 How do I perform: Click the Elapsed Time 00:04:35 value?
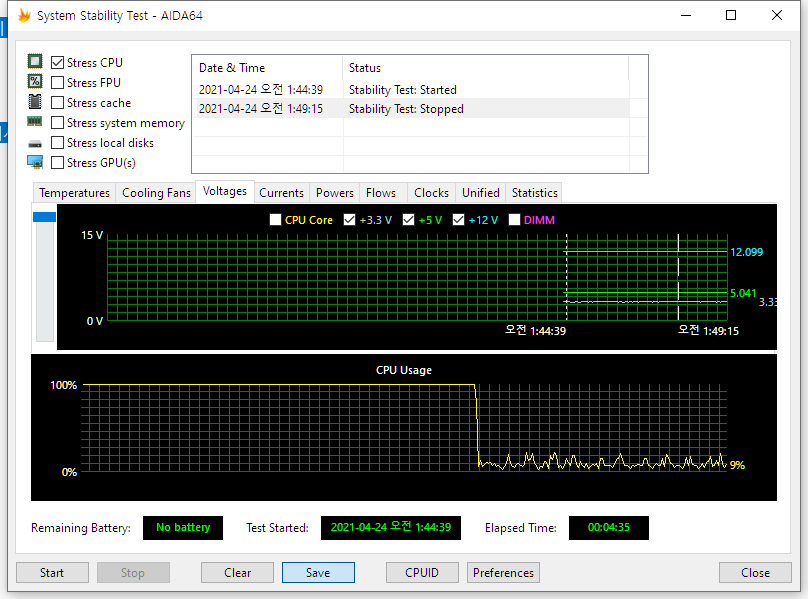609,527
